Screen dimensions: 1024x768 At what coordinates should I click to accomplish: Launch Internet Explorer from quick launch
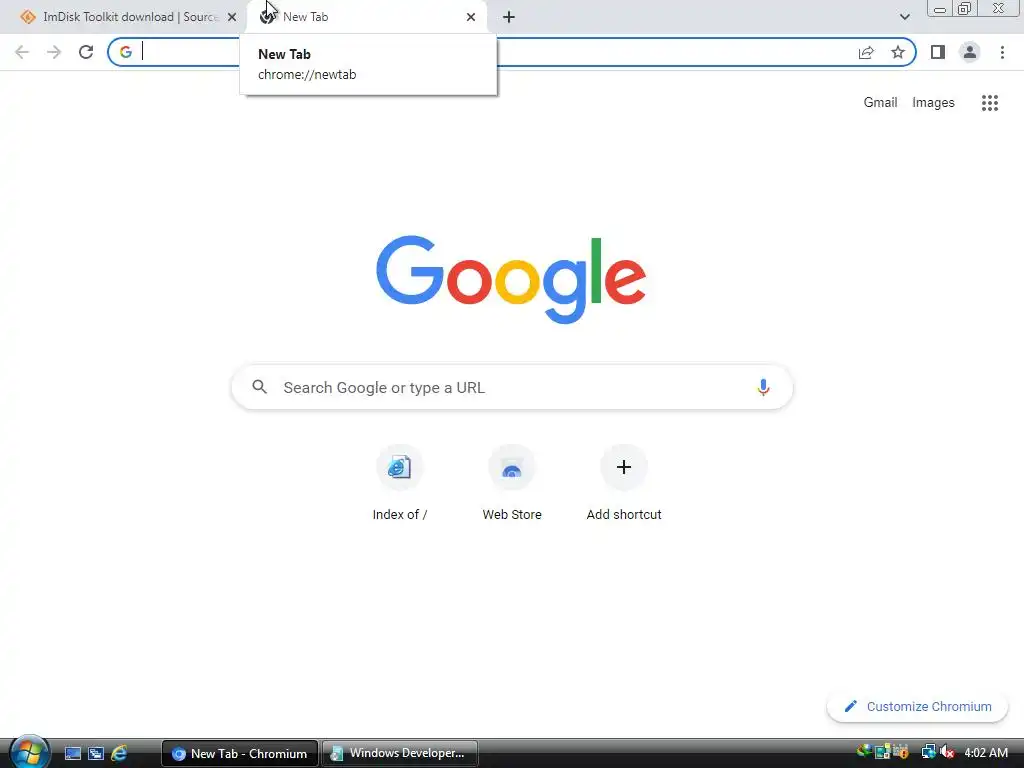(120, 754)
